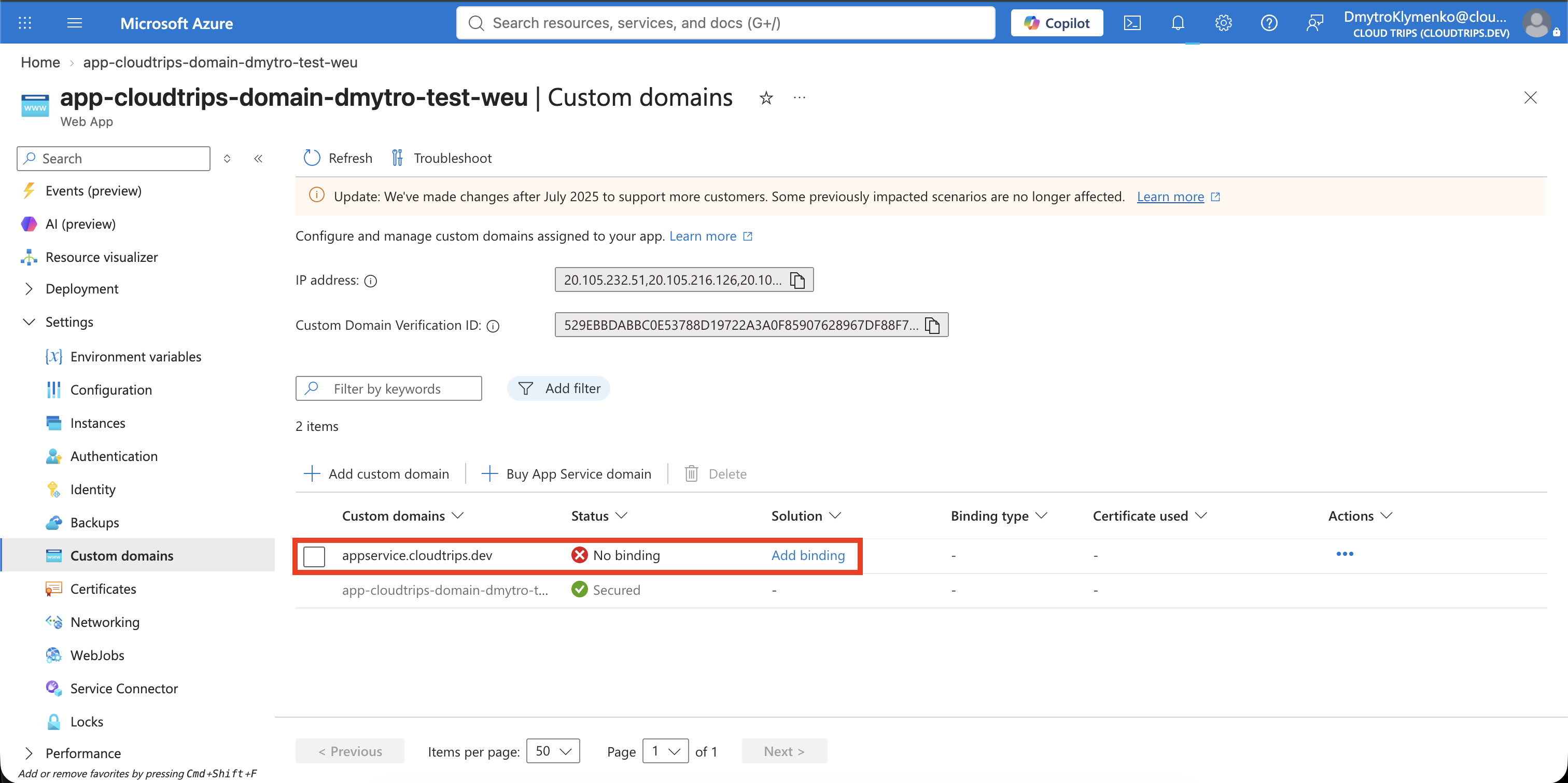
Task: Click the app-cloudtrips-domain-dmytro-test-weu breadcrumb
Action: (x=220, y=62)
